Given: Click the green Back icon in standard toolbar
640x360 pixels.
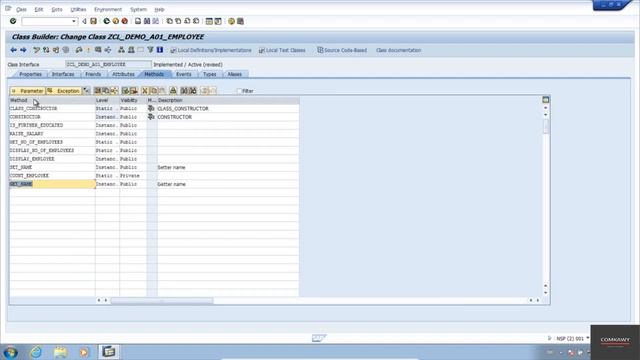Looking at the screenshot, I should 107,21.
